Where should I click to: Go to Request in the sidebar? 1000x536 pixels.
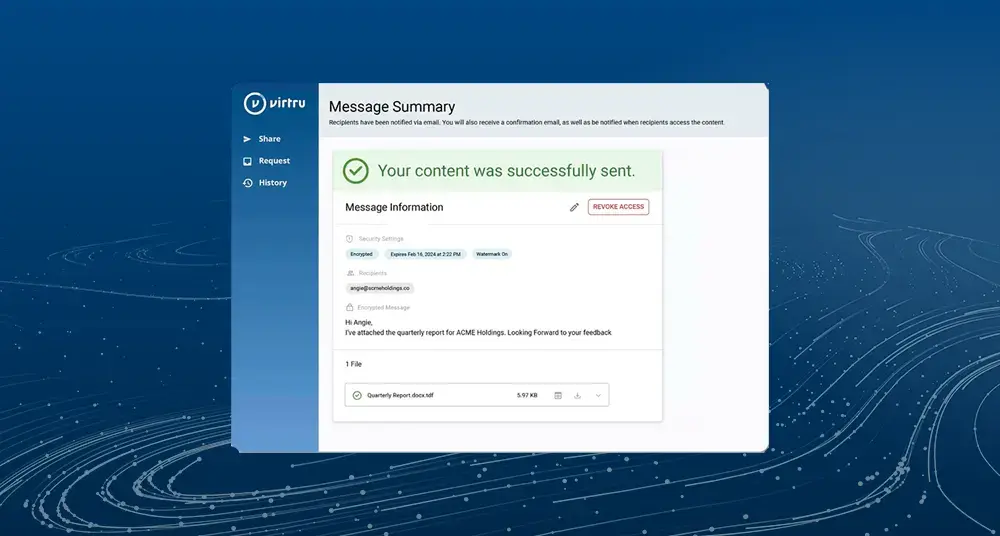273,161
